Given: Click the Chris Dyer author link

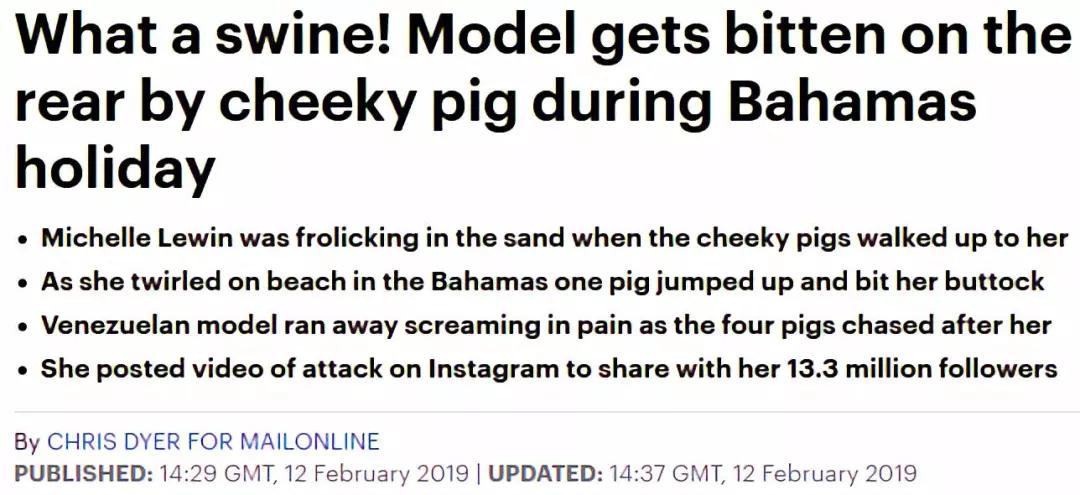Looking at the screenshot, I should [115, 441].
